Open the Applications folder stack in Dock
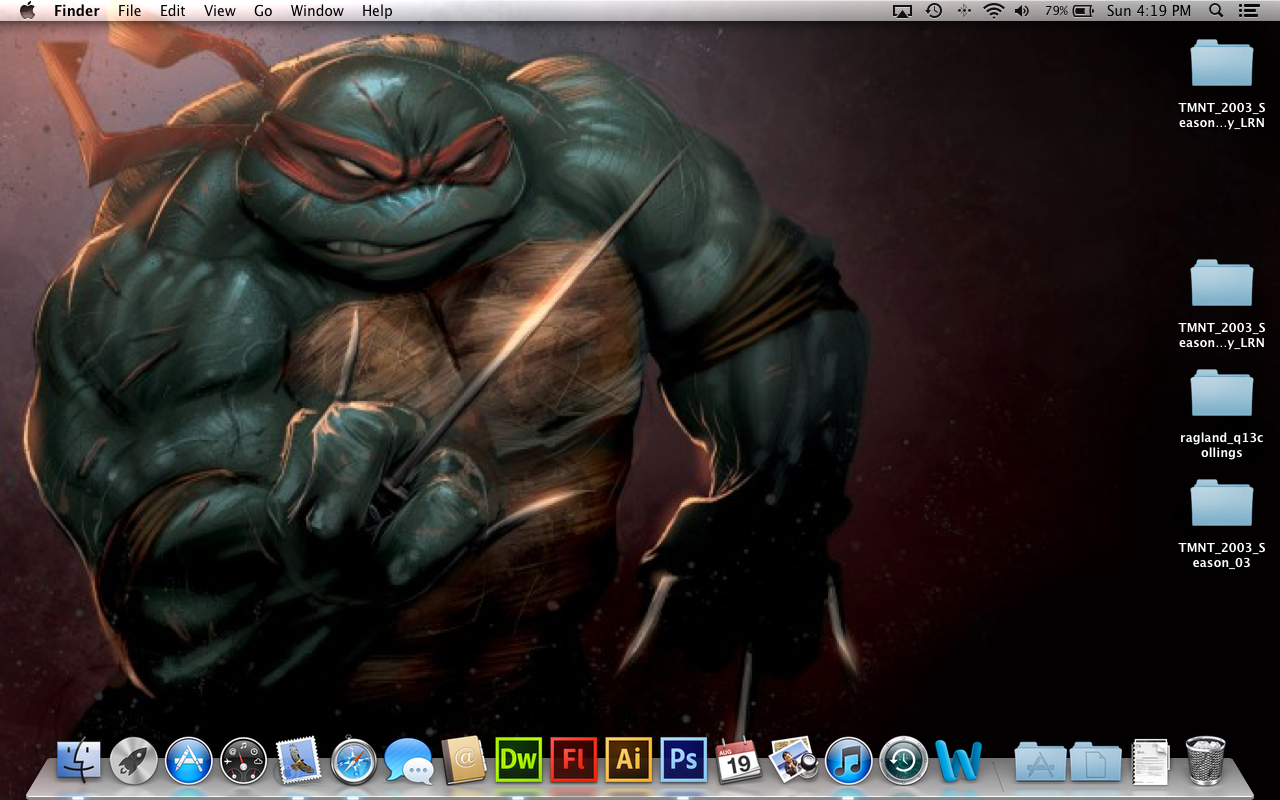 tap(1040, 762)
